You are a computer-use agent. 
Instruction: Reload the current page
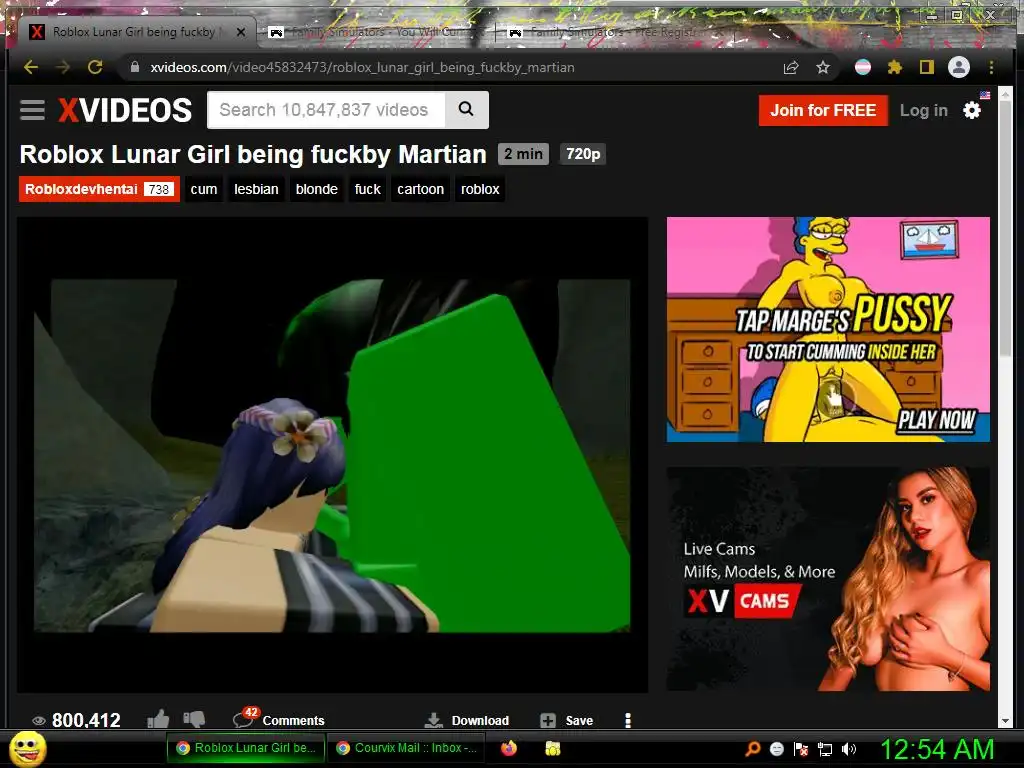(95, 67)
